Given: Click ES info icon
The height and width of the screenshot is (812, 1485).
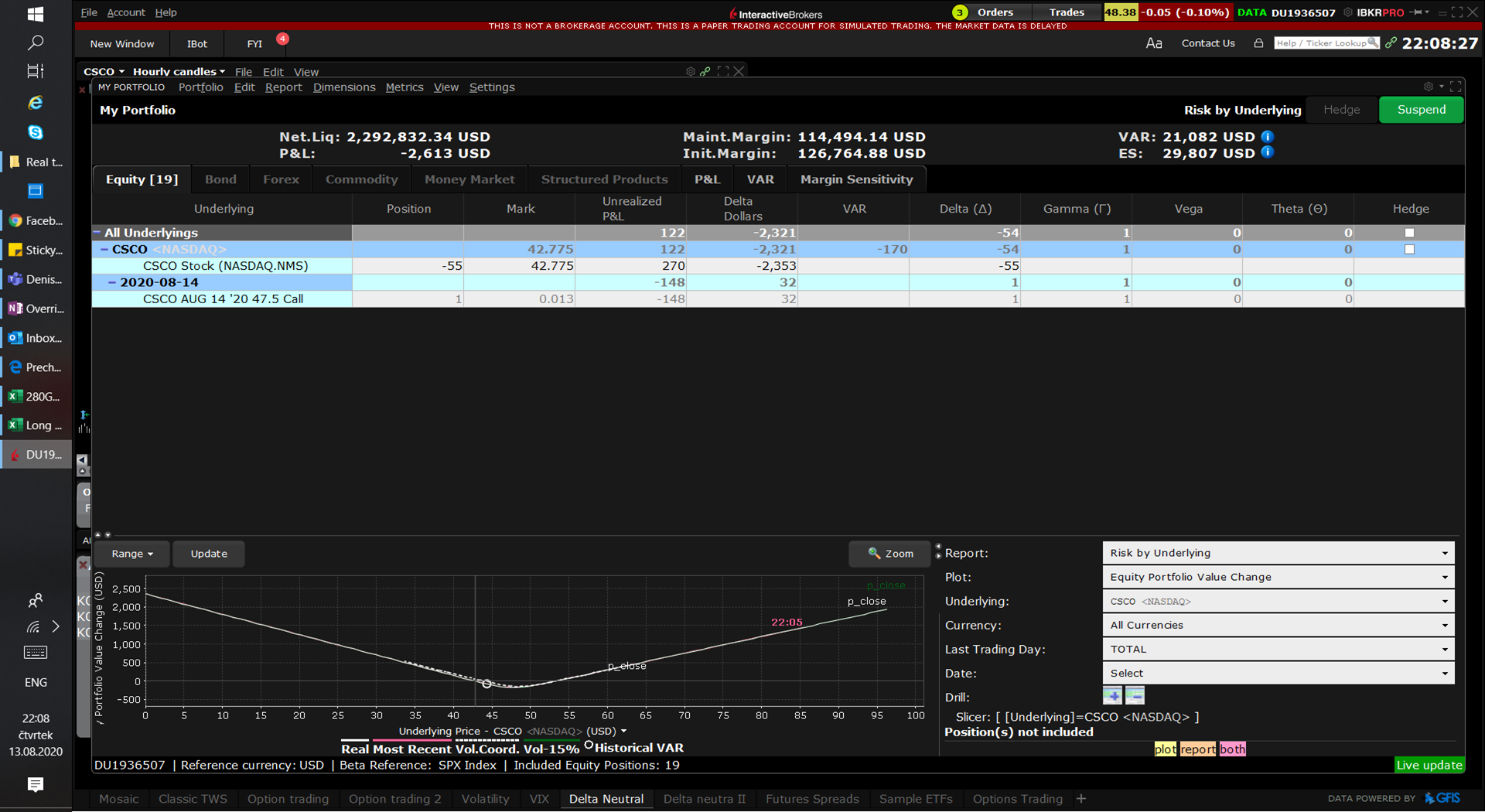Looking at the screenshot, I should [x=1267, y=152].
